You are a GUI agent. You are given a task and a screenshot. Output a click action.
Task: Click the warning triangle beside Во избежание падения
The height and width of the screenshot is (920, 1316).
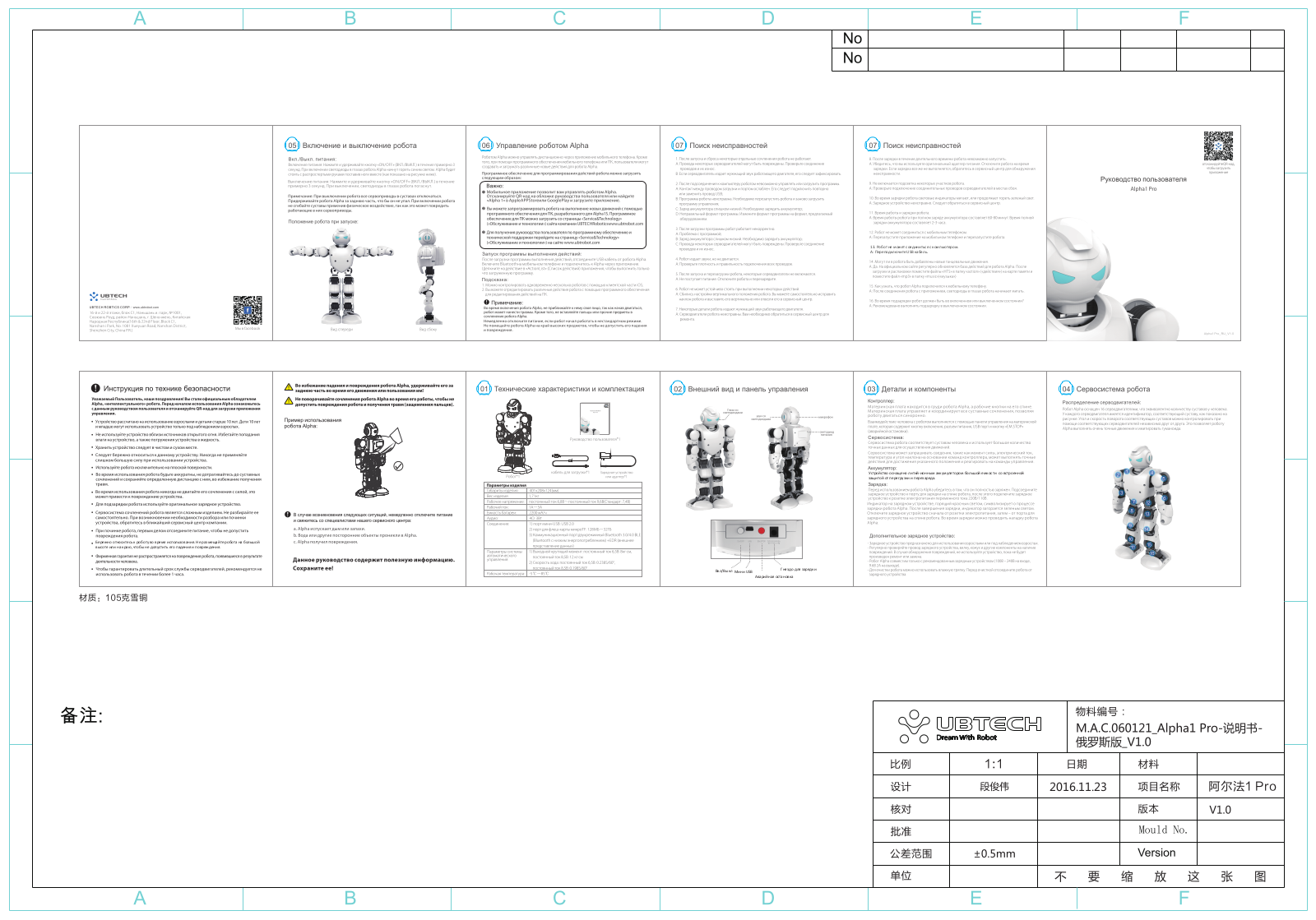pos(288,387)
